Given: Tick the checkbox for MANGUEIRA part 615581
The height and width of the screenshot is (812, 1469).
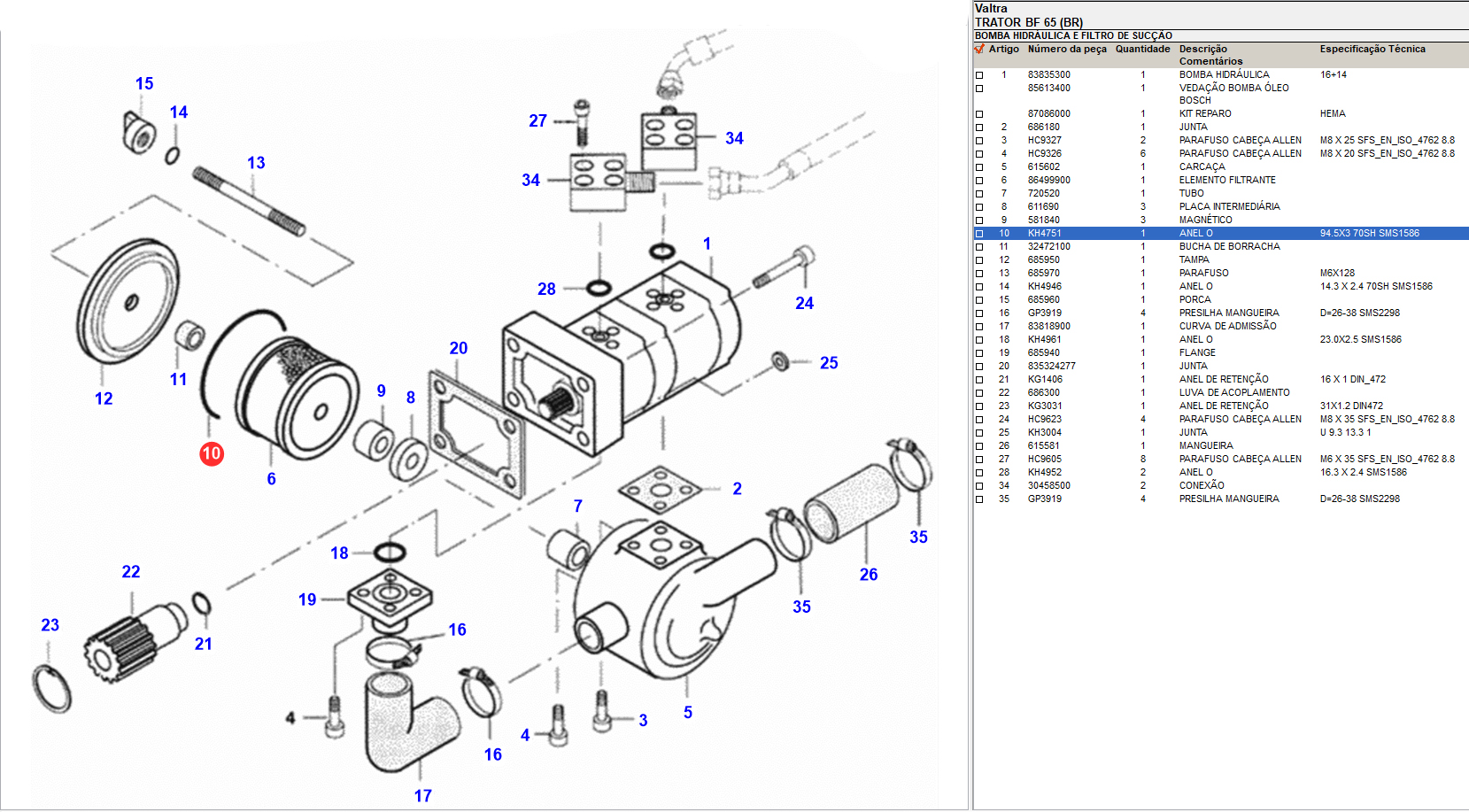Looking at the screenshot, I should [x=979, y=446].
